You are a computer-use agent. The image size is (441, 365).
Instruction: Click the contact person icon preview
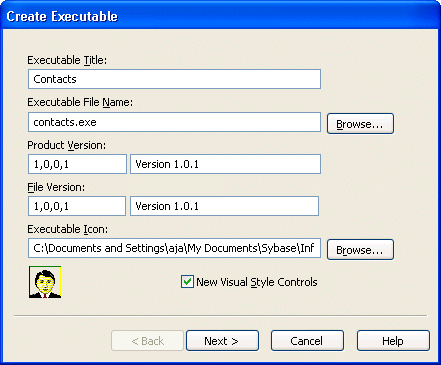(x=45, y=282)
